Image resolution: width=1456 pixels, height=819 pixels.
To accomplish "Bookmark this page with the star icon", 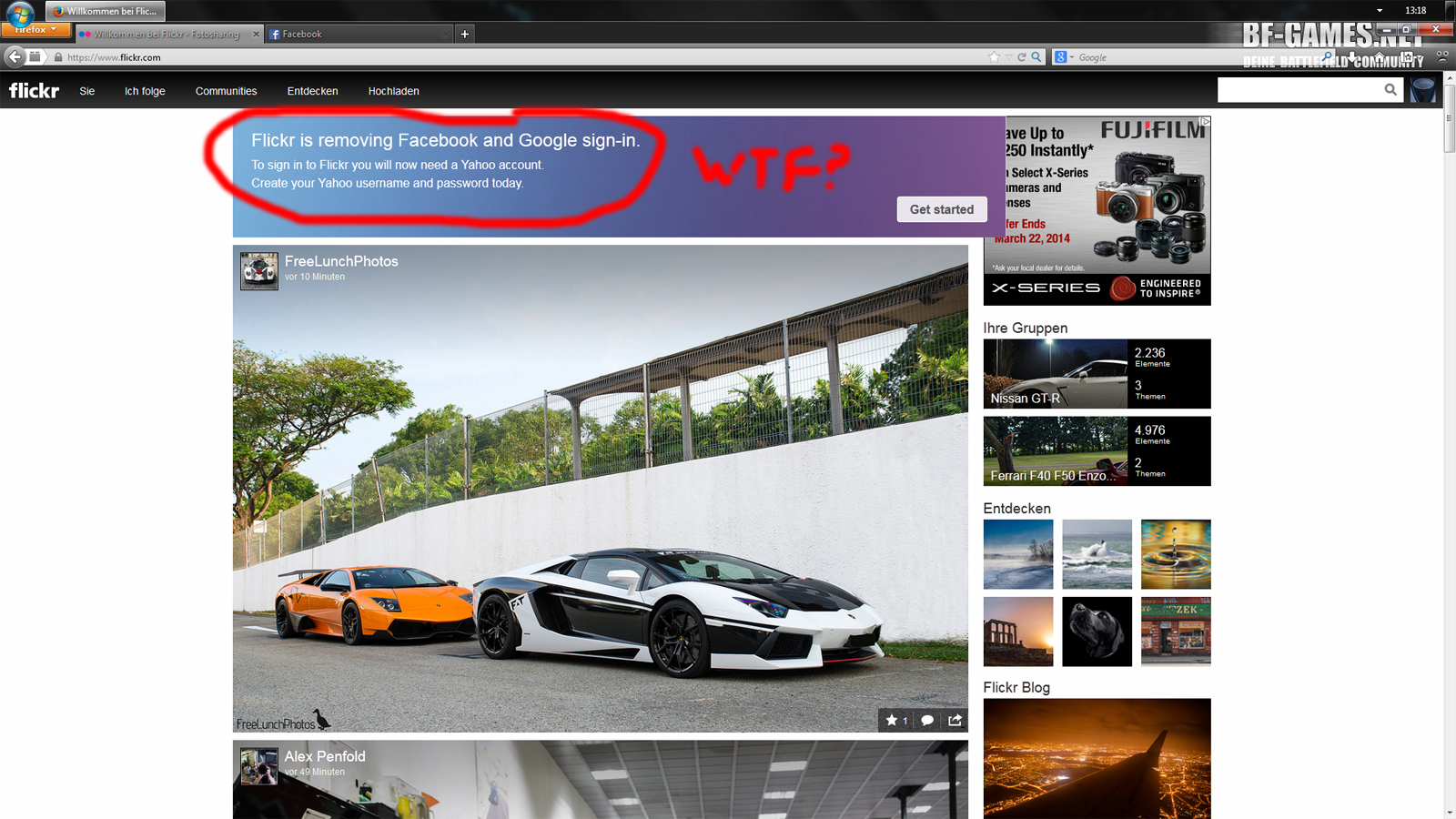I will [x=994, y=57].
